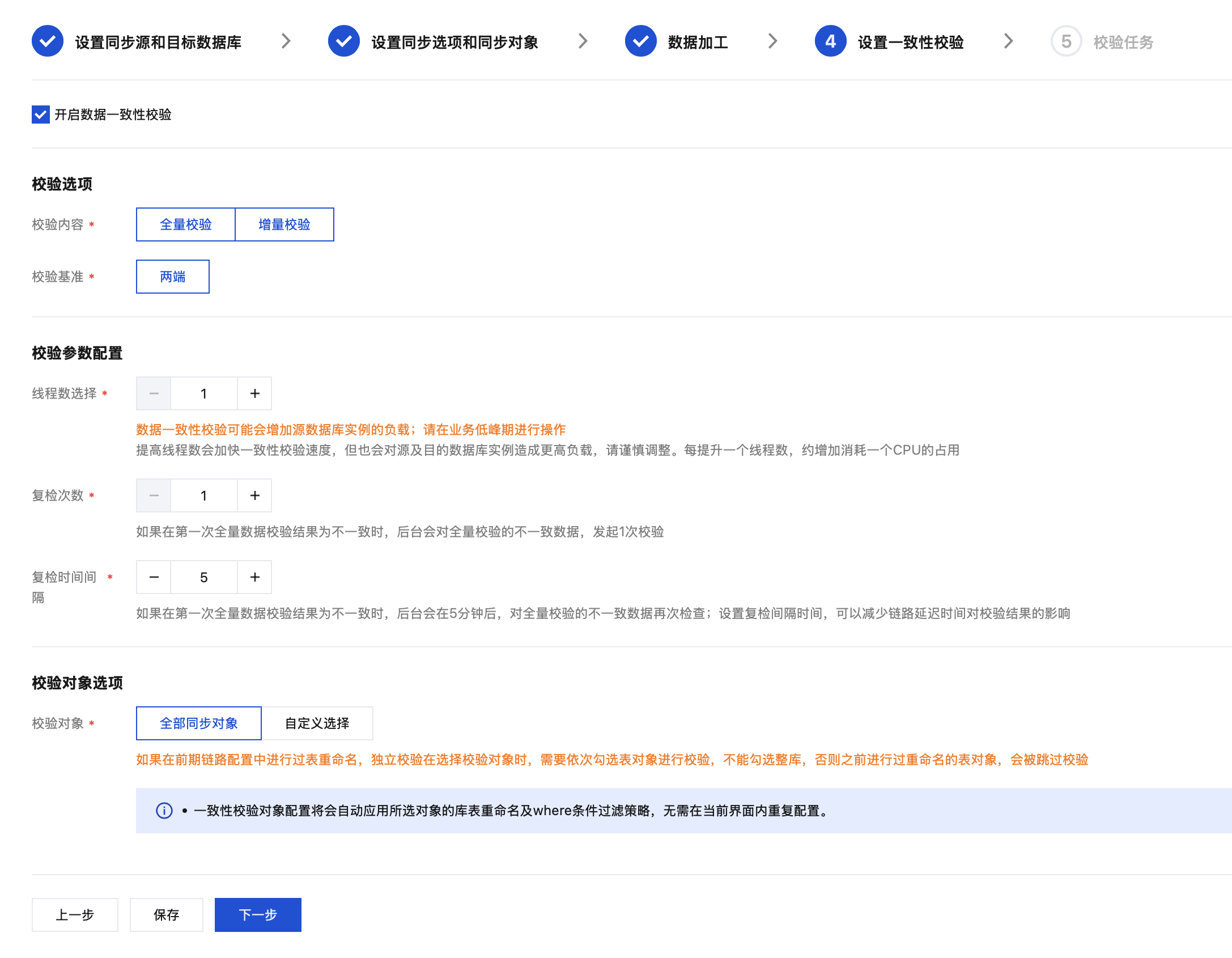Increase 复检时间间隔 with the plus button

point(255,577)
